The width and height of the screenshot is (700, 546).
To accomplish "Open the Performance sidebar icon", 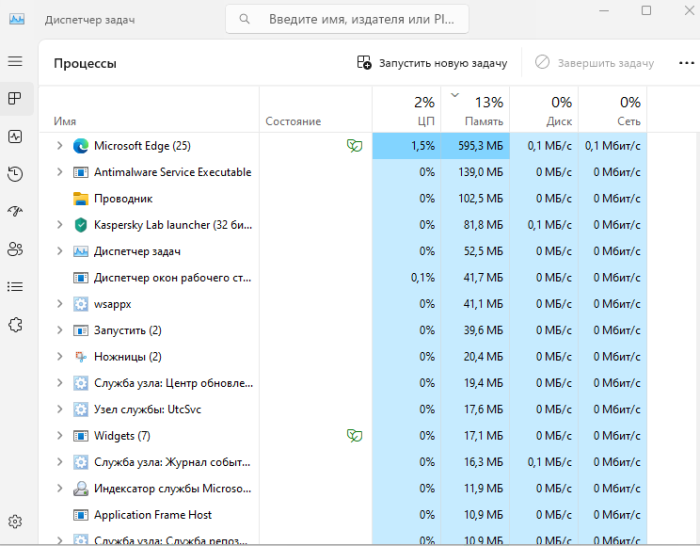I will (15, 136).
